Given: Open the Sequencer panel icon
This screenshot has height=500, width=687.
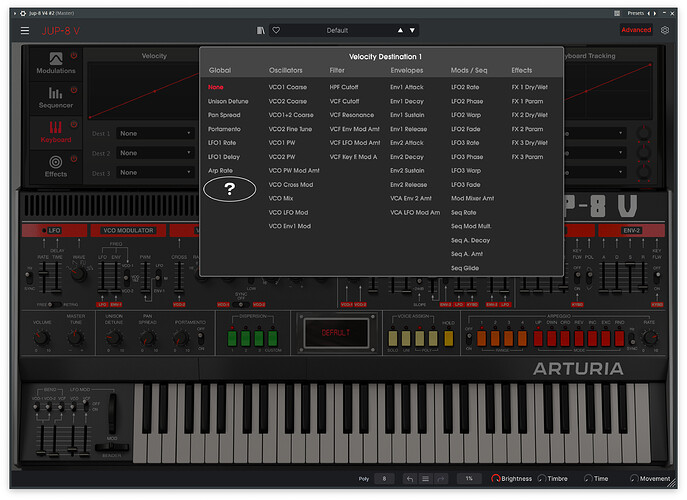Looking at the screenshot, I should [55, 93].
